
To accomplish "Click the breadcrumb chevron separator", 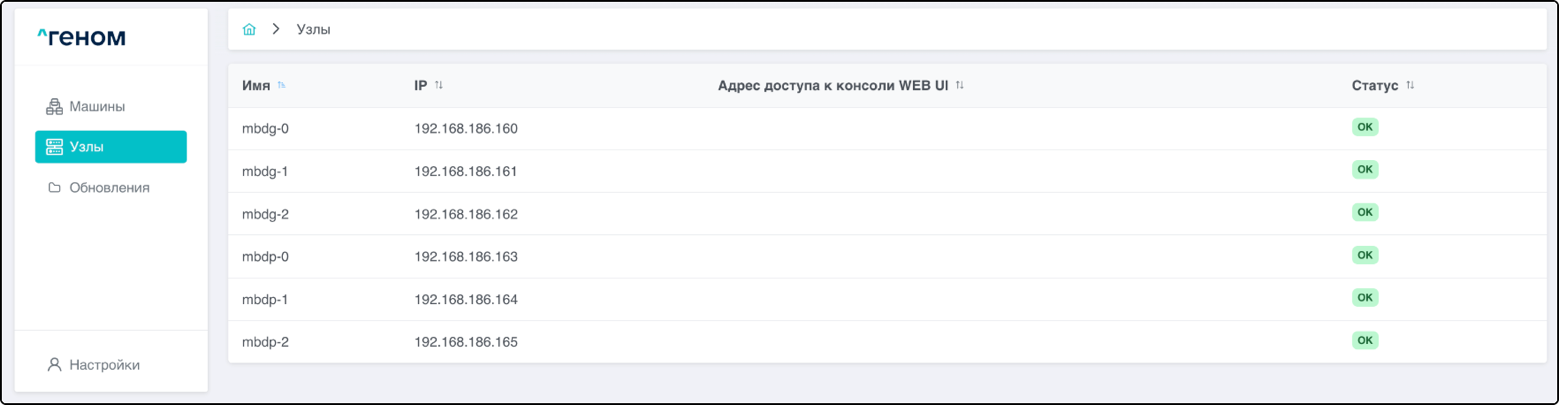I will (276, 30).
